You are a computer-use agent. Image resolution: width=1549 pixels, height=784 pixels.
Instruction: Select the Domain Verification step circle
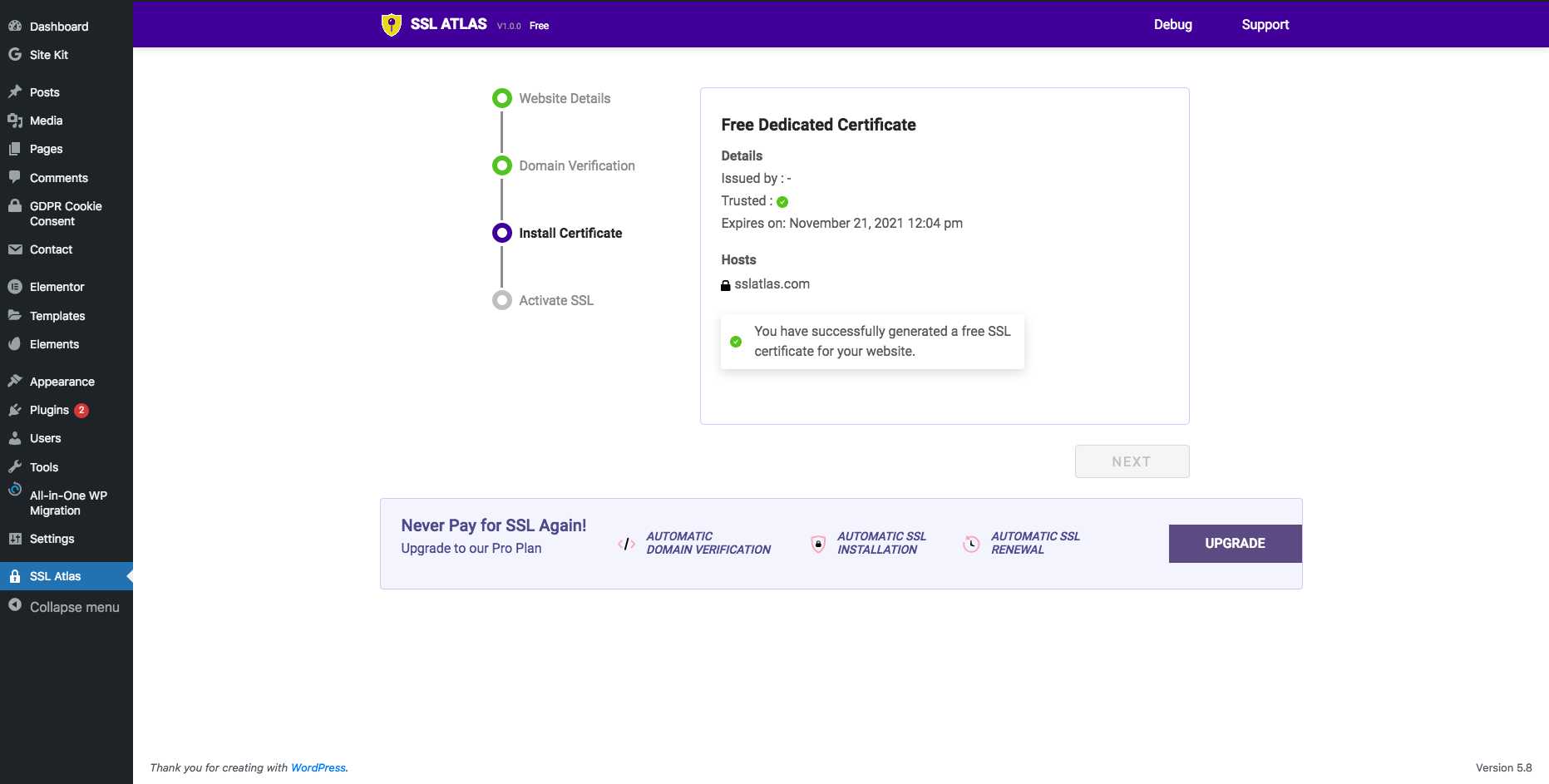pos(502,165)
